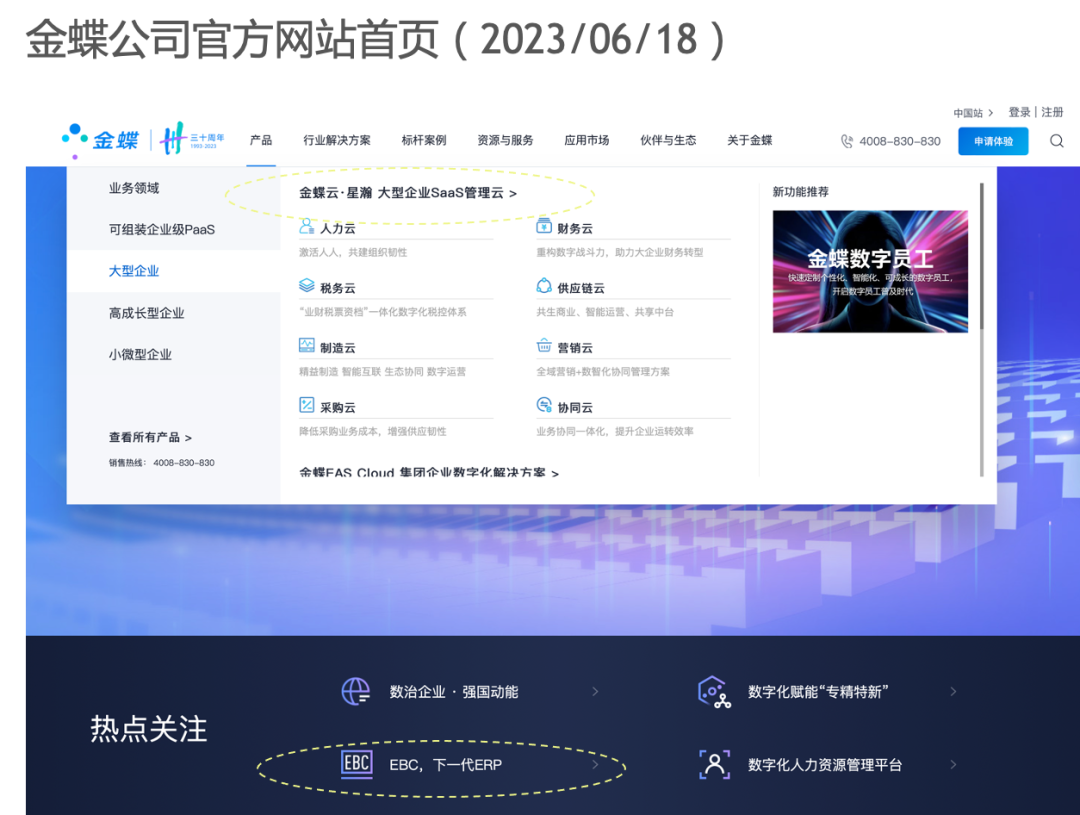Select 高成长型企业 category
Image resolution: width=1080 pixels, height=815 pixels.
(146, 313)
